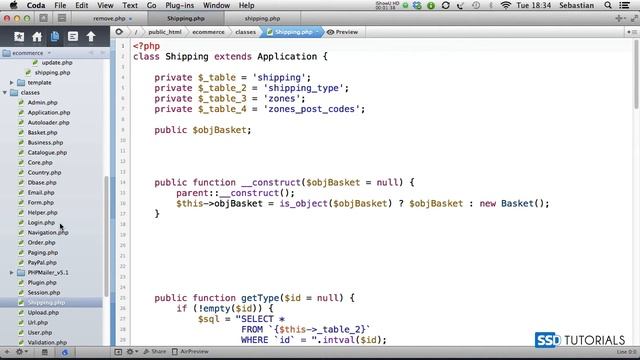Open the Notification Center icon
This screenshot has height=360, width=640.
tap(624, 5)
